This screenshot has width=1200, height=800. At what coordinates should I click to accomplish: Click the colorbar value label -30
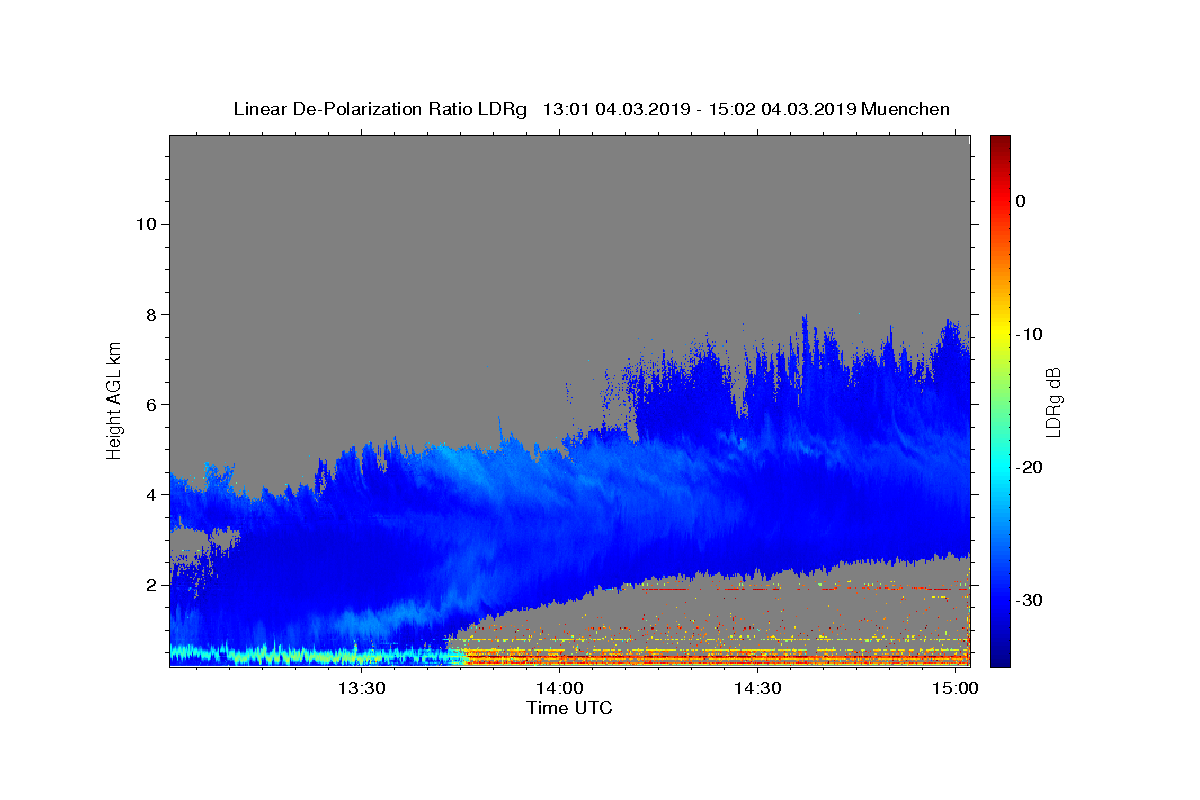pos(1029,600)
